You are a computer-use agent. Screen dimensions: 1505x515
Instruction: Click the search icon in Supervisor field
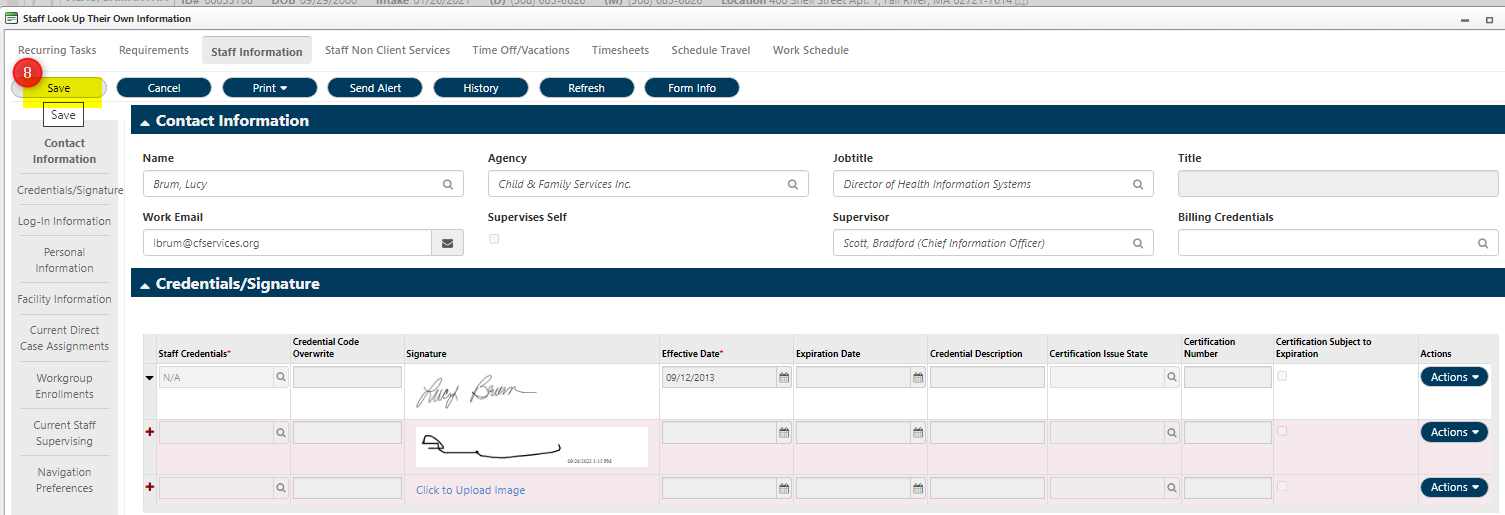(1138, 243)
